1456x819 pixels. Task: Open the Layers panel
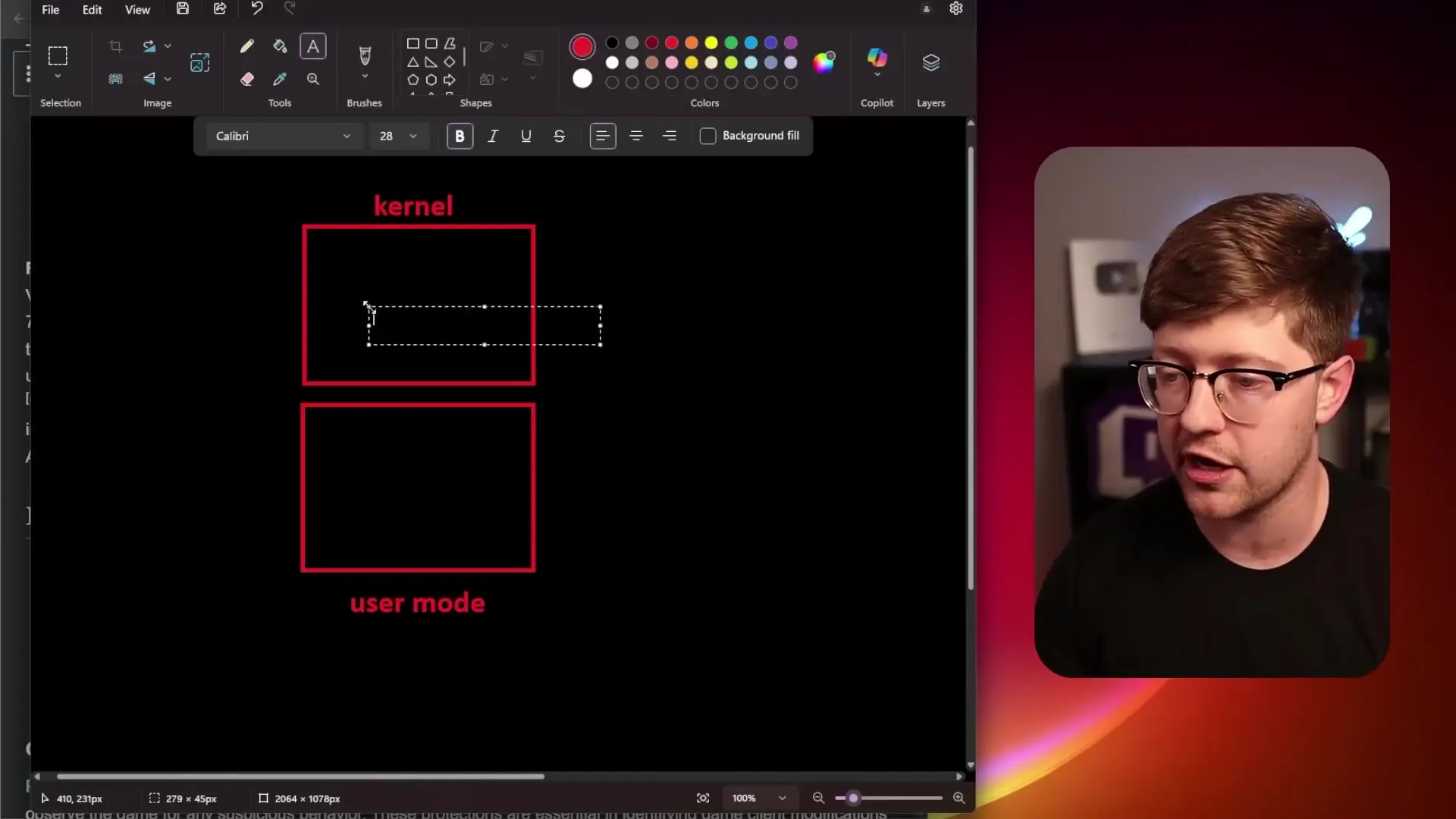click(x=930, y=62)
